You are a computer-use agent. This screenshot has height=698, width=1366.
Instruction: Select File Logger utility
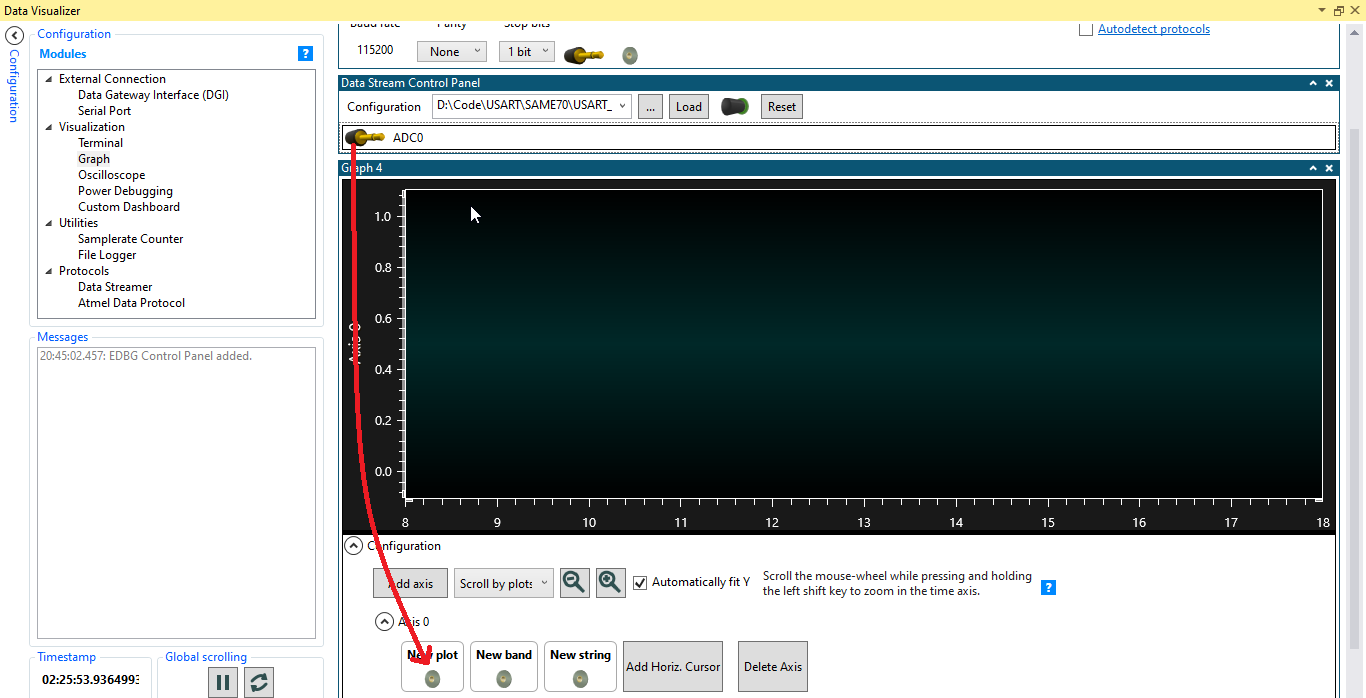(x=107, y=255)
